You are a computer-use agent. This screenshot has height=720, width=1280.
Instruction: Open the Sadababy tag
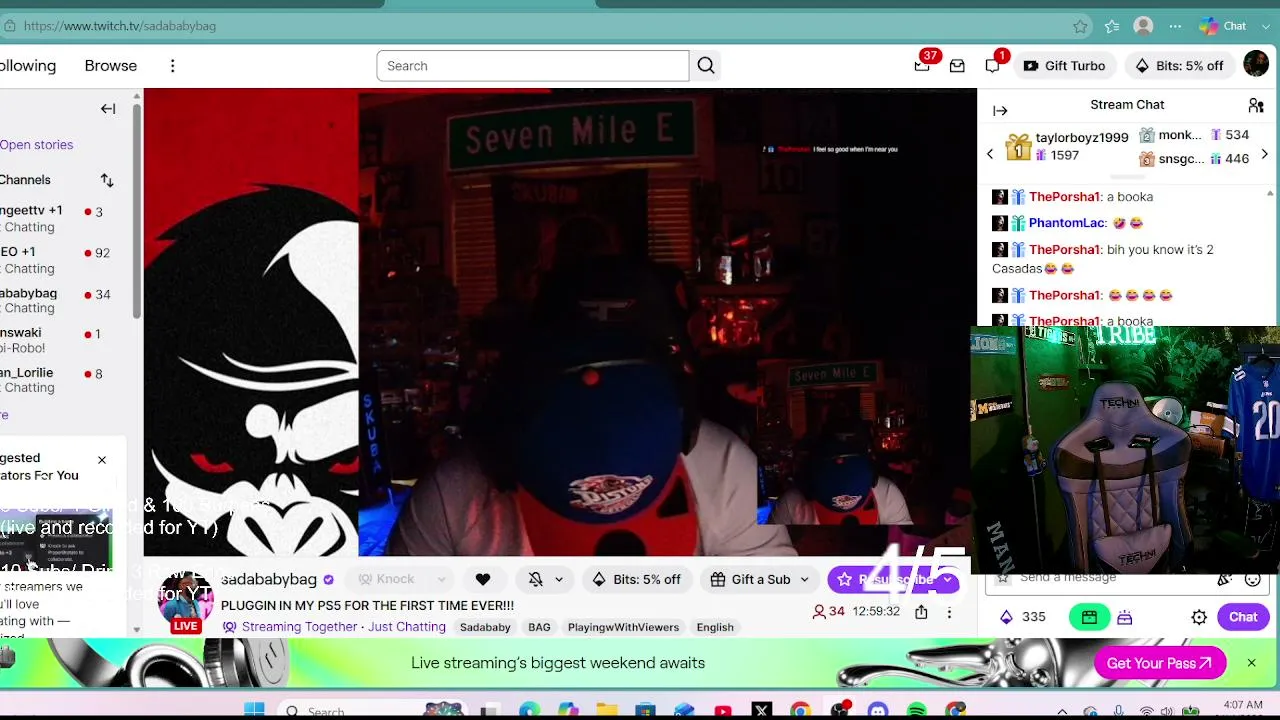pyautogui.click(x=485, y=627)
